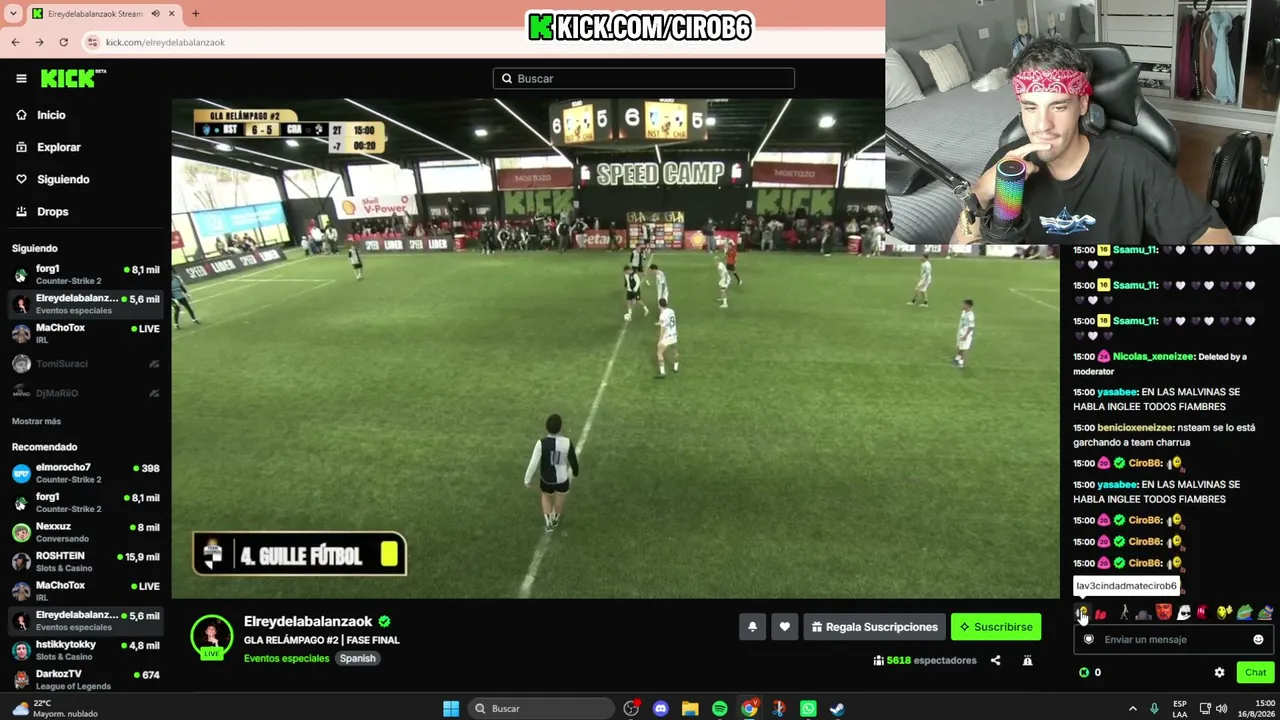Viewport: 1280px width, 720px height.
Task: Click the Windows taskbar Buscar search box
Action: [540, 708]
